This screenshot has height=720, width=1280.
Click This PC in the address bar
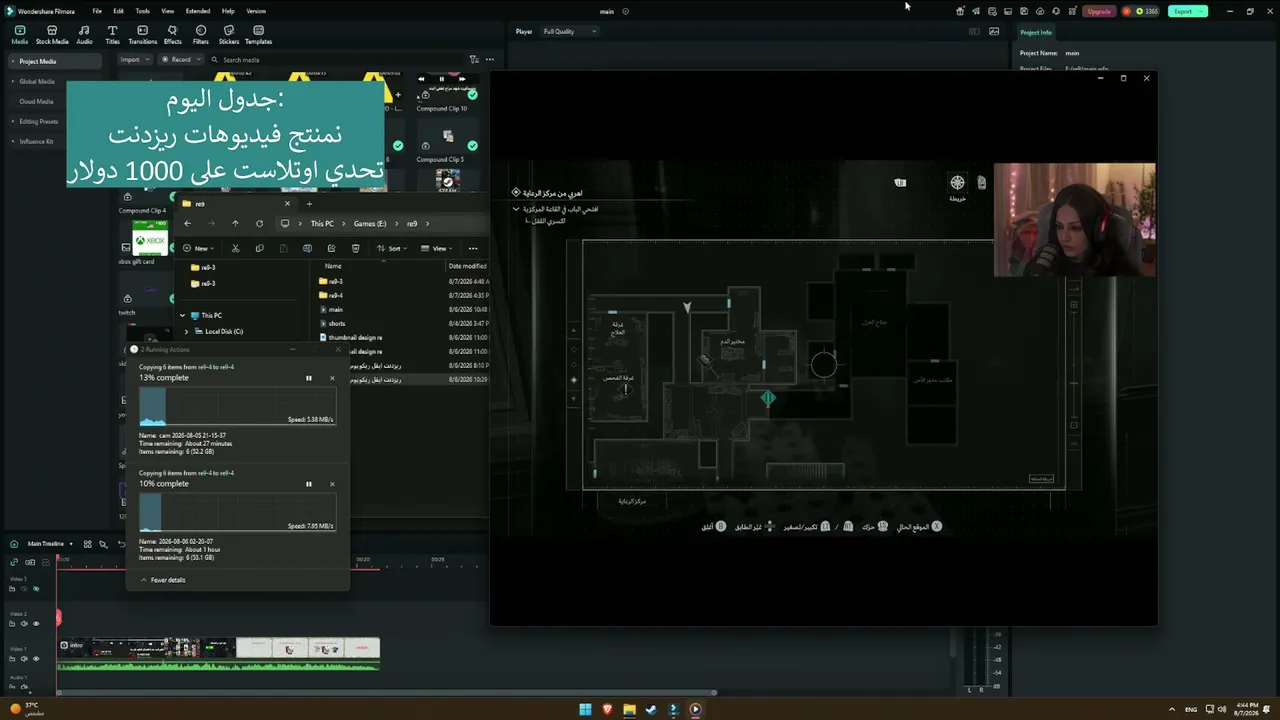(x=322, y=224)
